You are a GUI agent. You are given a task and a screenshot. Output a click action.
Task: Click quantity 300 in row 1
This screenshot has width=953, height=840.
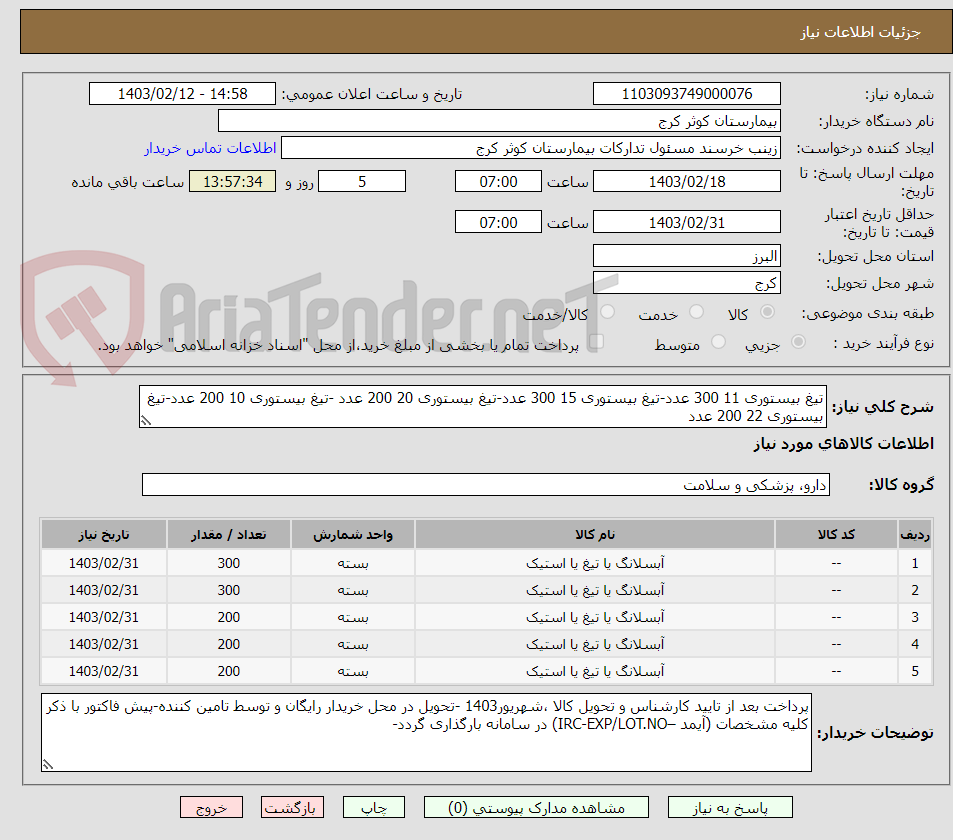pos(229,563)
